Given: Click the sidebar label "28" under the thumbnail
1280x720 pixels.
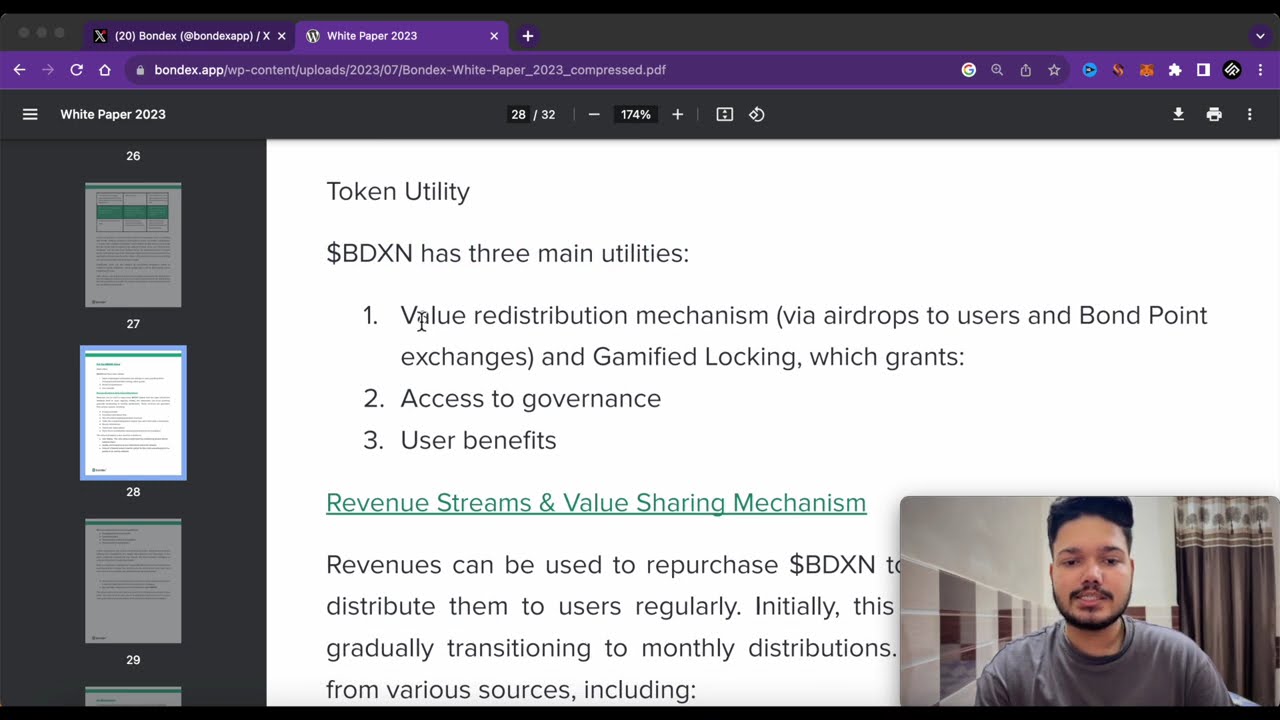Looking at the screenshot, I should [133, 492].
